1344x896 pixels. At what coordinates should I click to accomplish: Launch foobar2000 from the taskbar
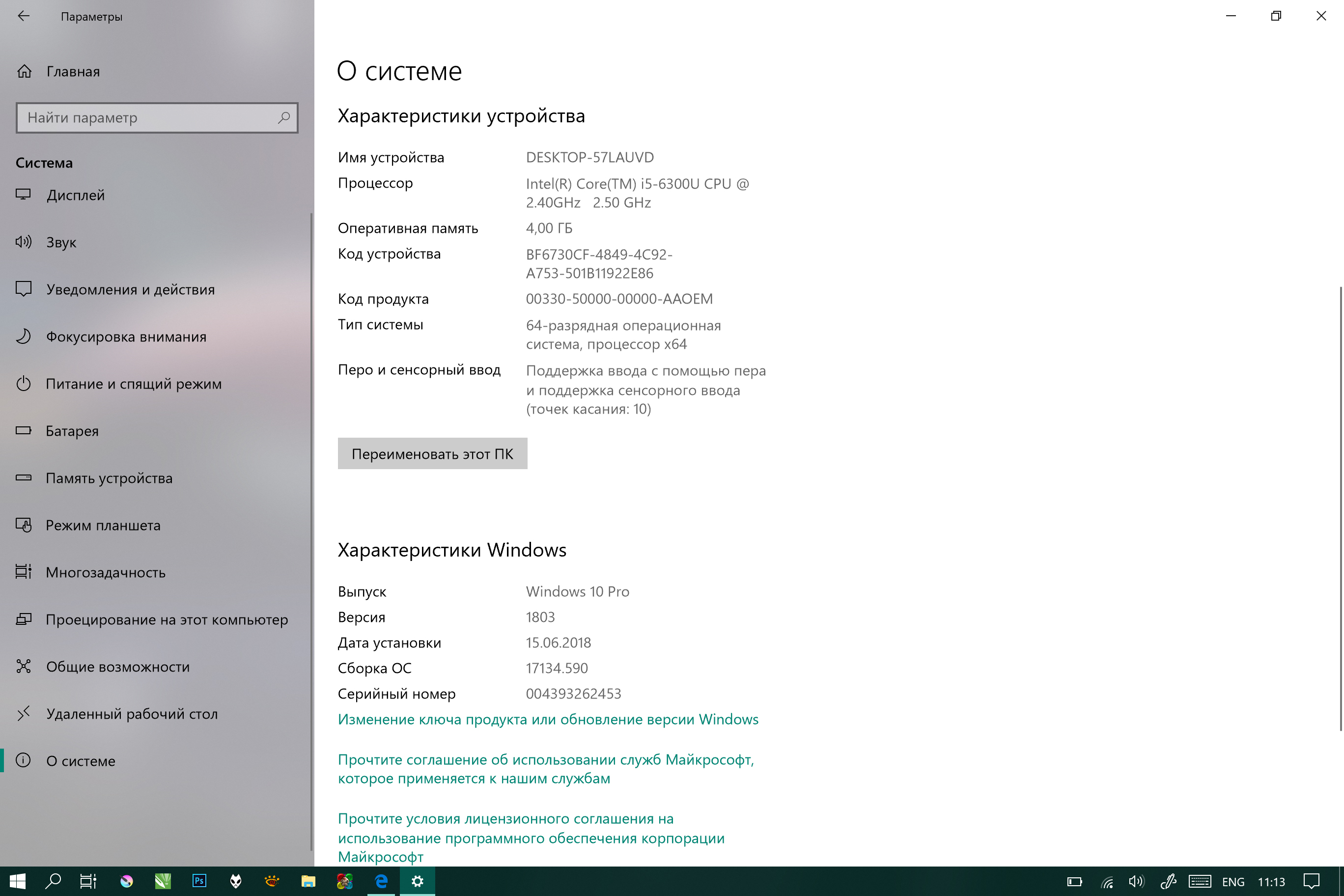tap(235, 881)
